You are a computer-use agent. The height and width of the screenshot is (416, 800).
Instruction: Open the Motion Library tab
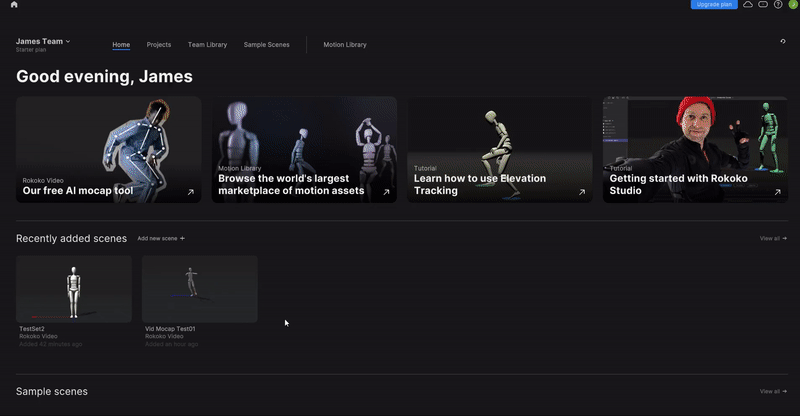click(x=345, y=45)
